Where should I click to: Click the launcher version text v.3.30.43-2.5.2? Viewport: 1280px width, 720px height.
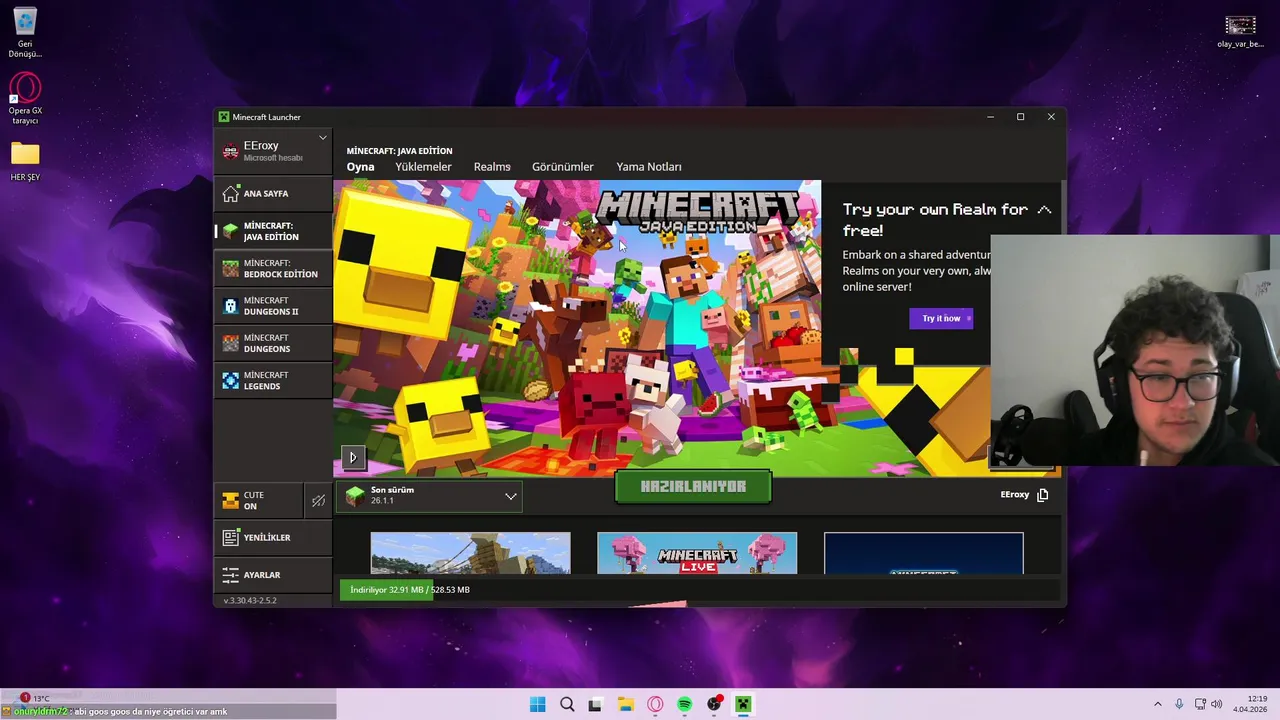(250, 600)
